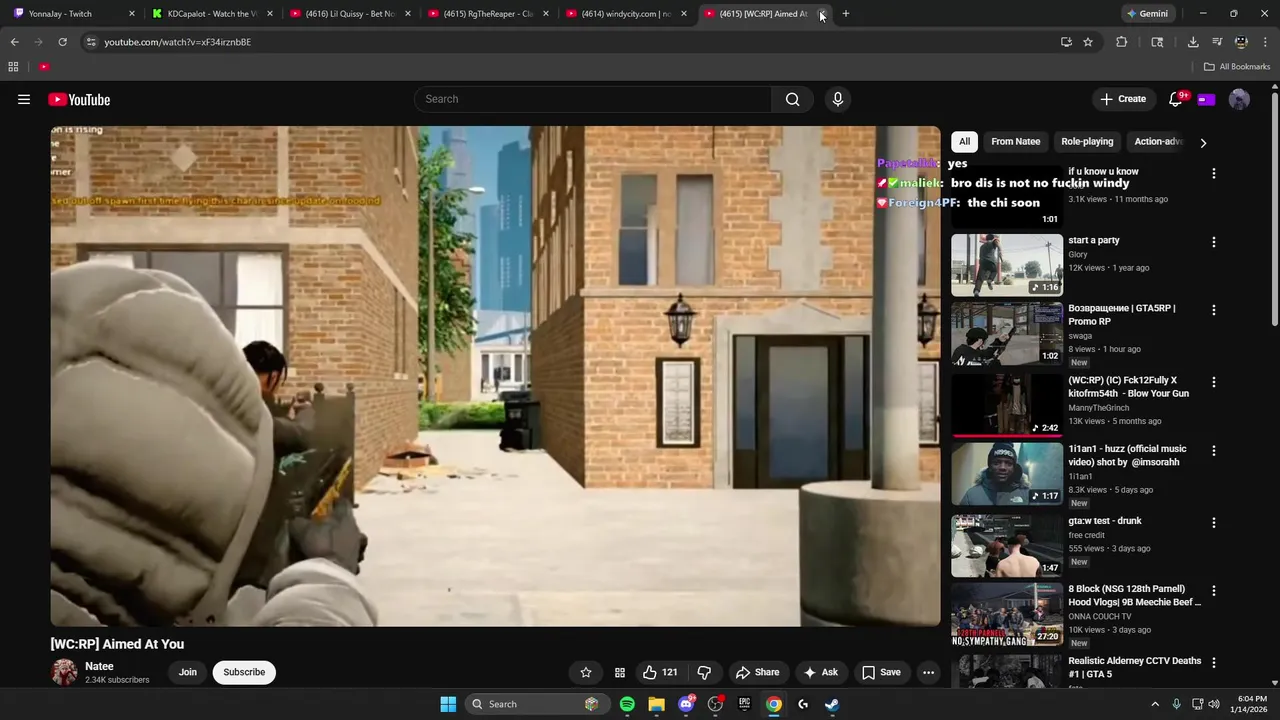Open 'start a party' video thumbnail

1007,265
